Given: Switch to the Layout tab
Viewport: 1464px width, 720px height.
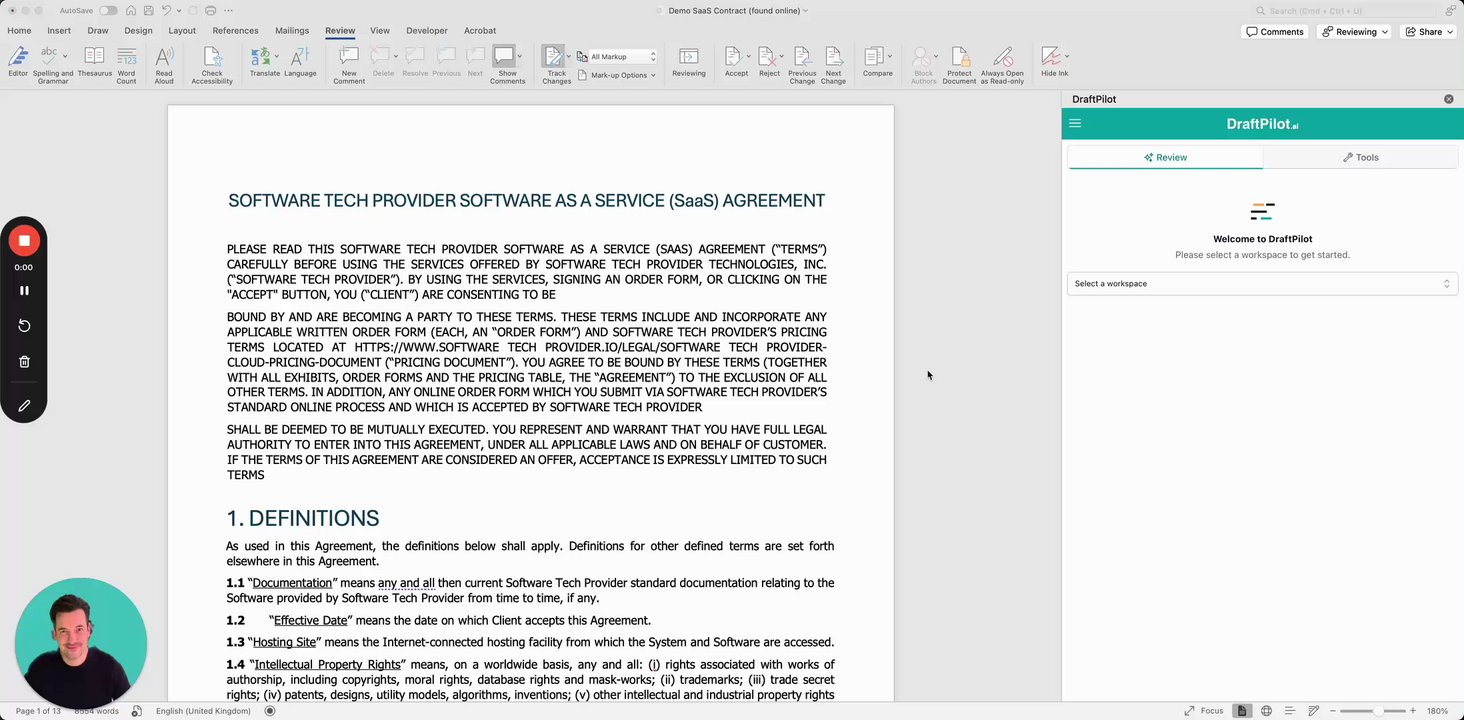Looking at the screenshot, I should click(182, 31).
